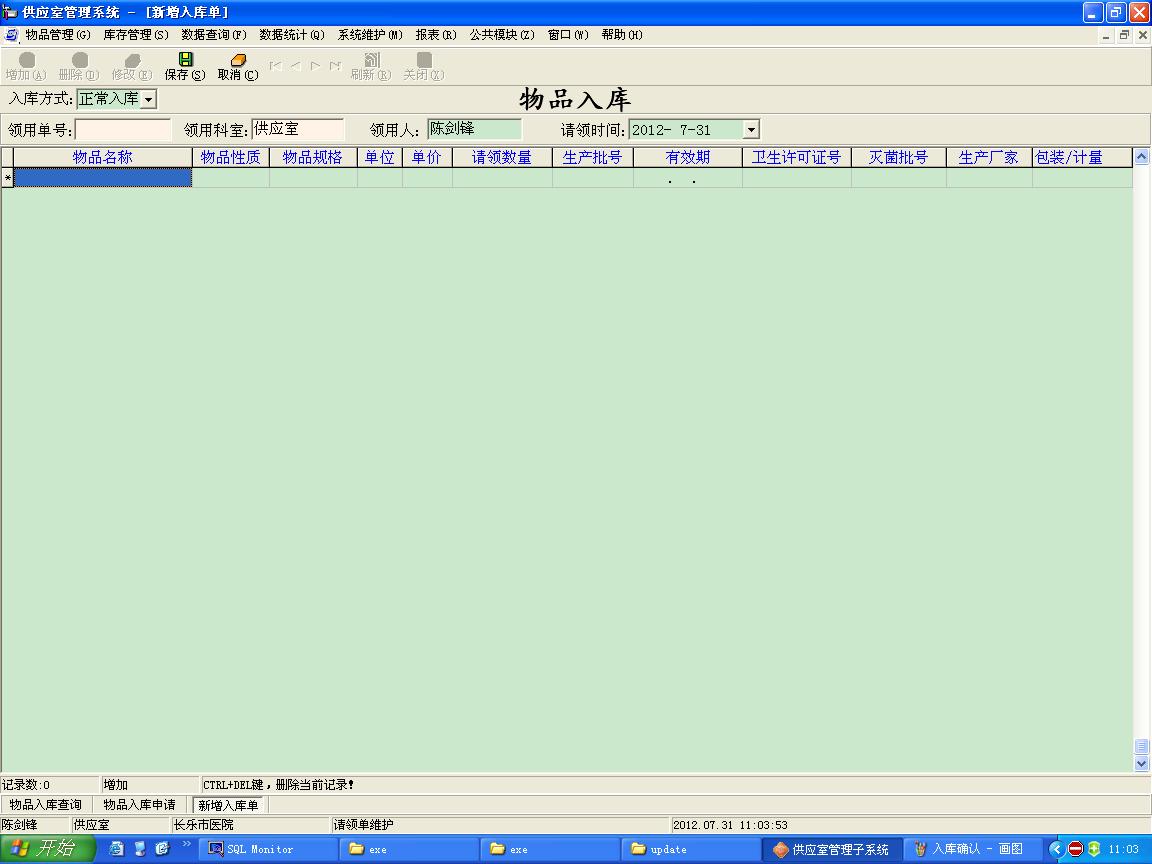The image size is (1152, 864).
Task: Switch to the 物品入库申请 tab
Action: [x=139, y=805]
